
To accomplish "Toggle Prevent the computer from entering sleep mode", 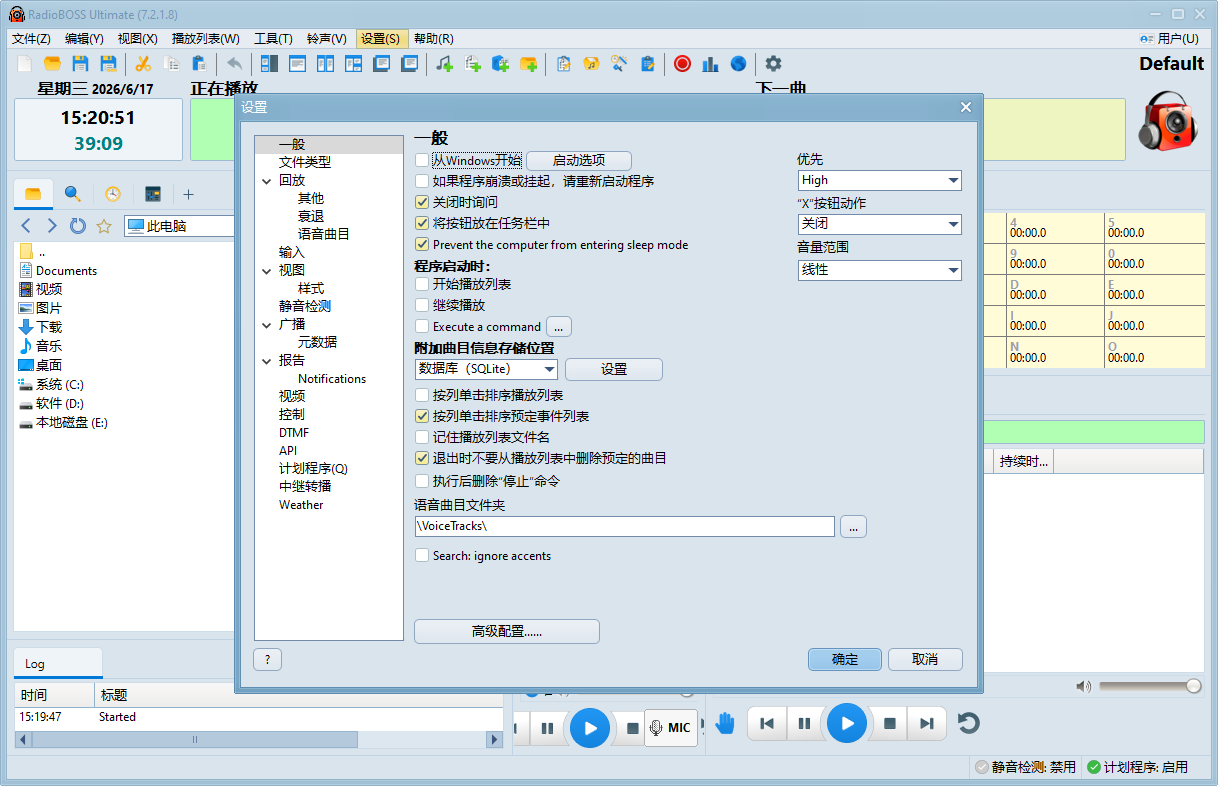I will tap(422, 244).
